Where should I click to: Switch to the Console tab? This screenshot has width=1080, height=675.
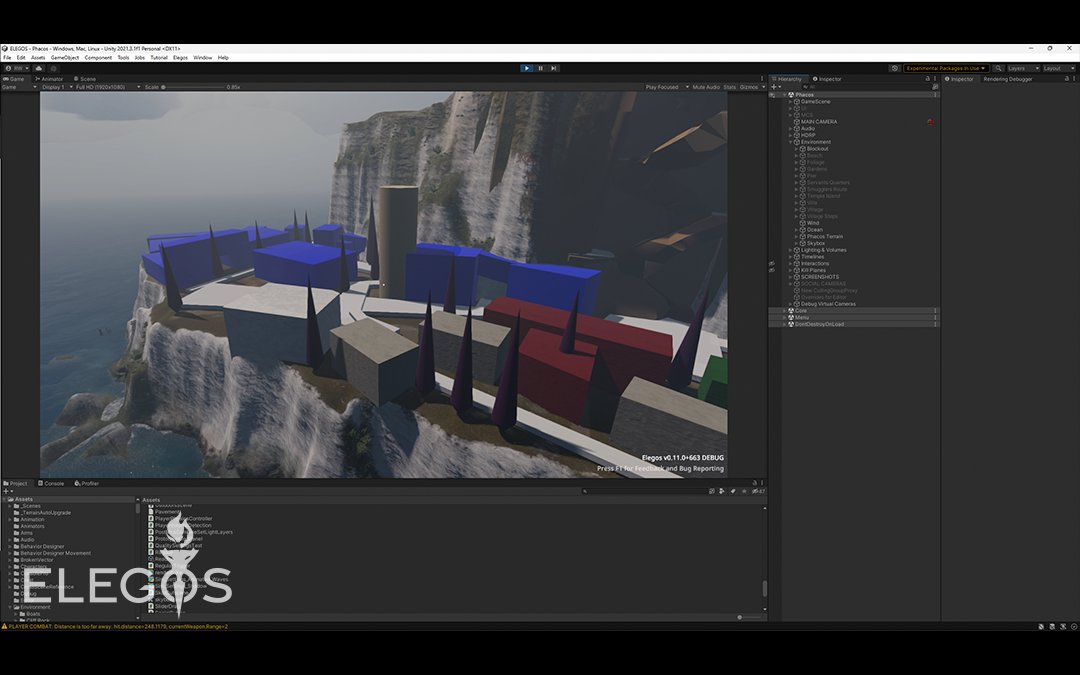click(x=53, y=483)
